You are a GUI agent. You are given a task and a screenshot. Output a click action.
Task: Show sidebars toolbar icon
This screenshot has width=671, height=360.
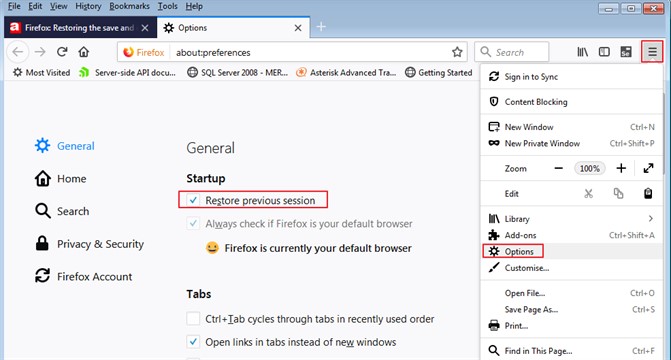coord(604,52)
